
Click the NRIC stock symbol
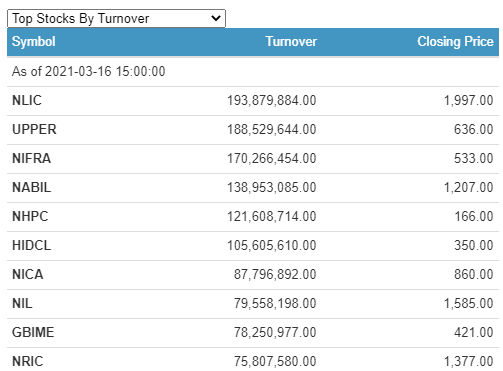point(28,361)
